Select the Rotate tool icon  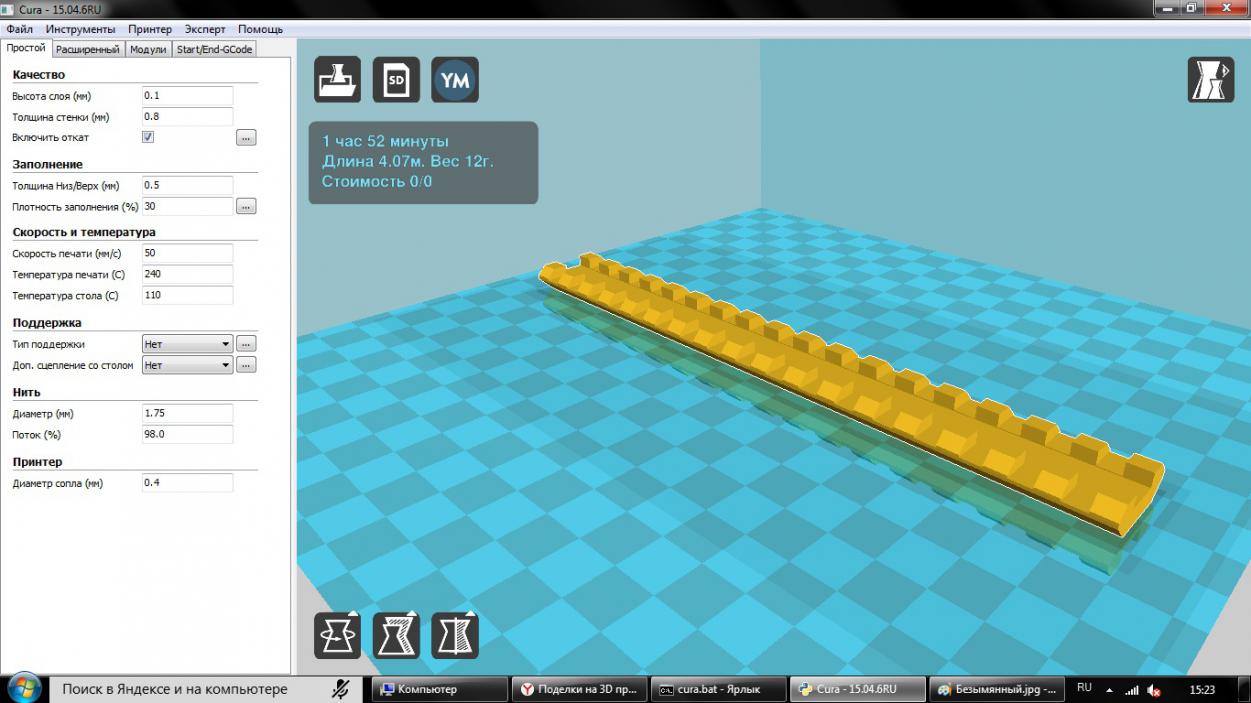point(338,635)
